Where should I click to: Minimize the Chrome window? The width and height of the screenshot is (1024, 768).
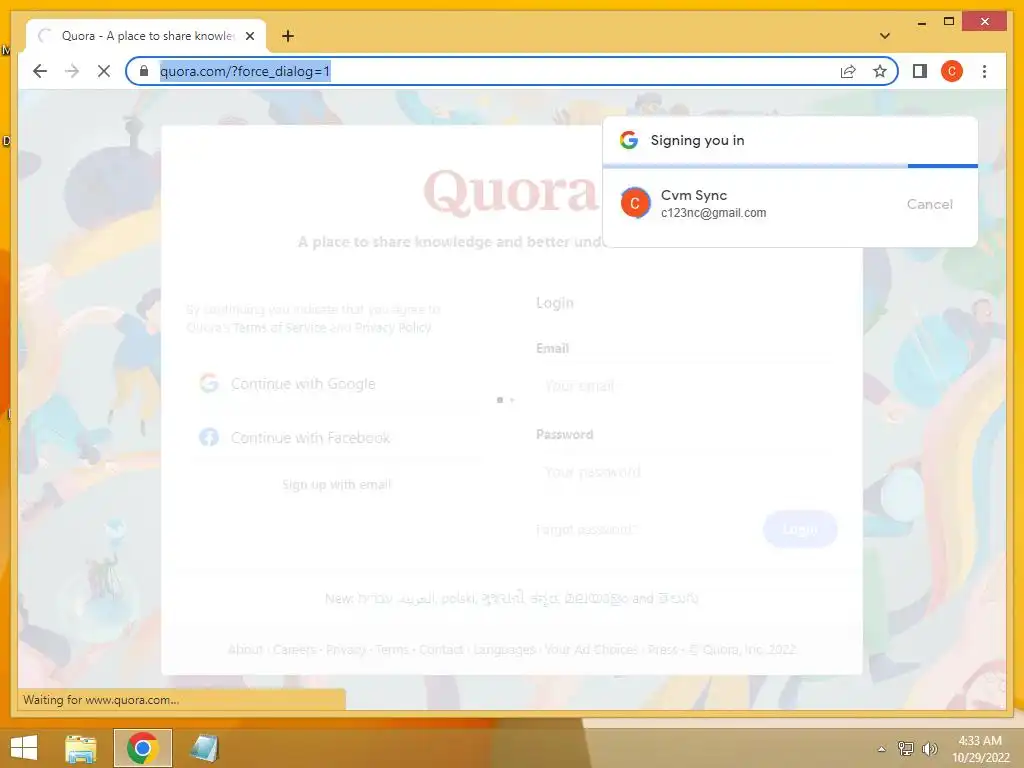point(921,23)
